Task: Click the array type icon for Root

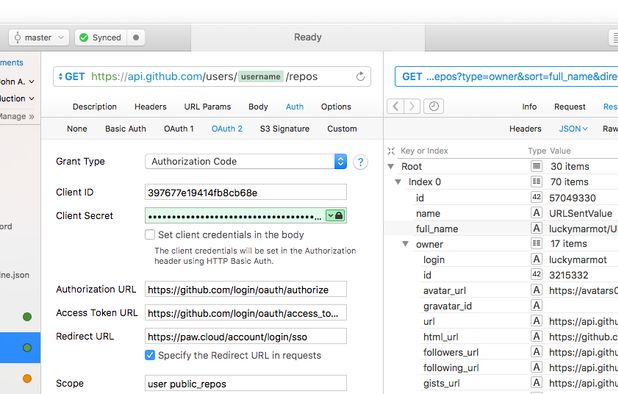Action: coord(536,166)
